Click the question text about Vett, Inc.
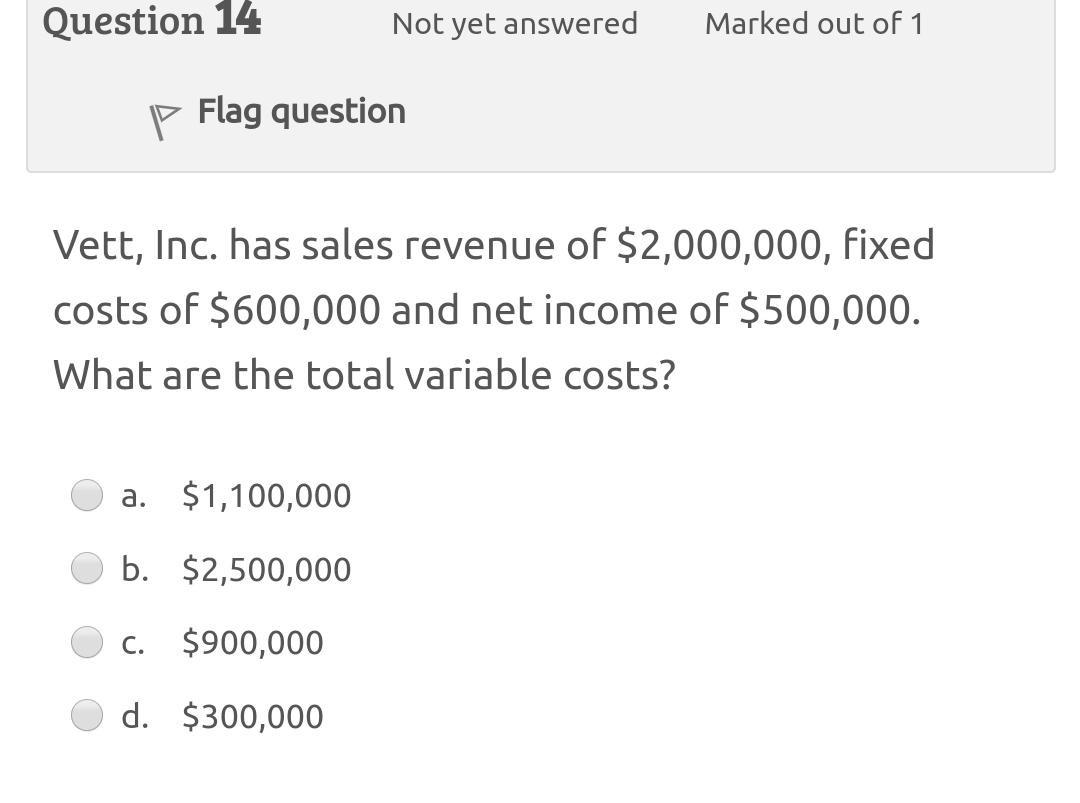Screen dimensions: 1080x803 coord(494,309)
